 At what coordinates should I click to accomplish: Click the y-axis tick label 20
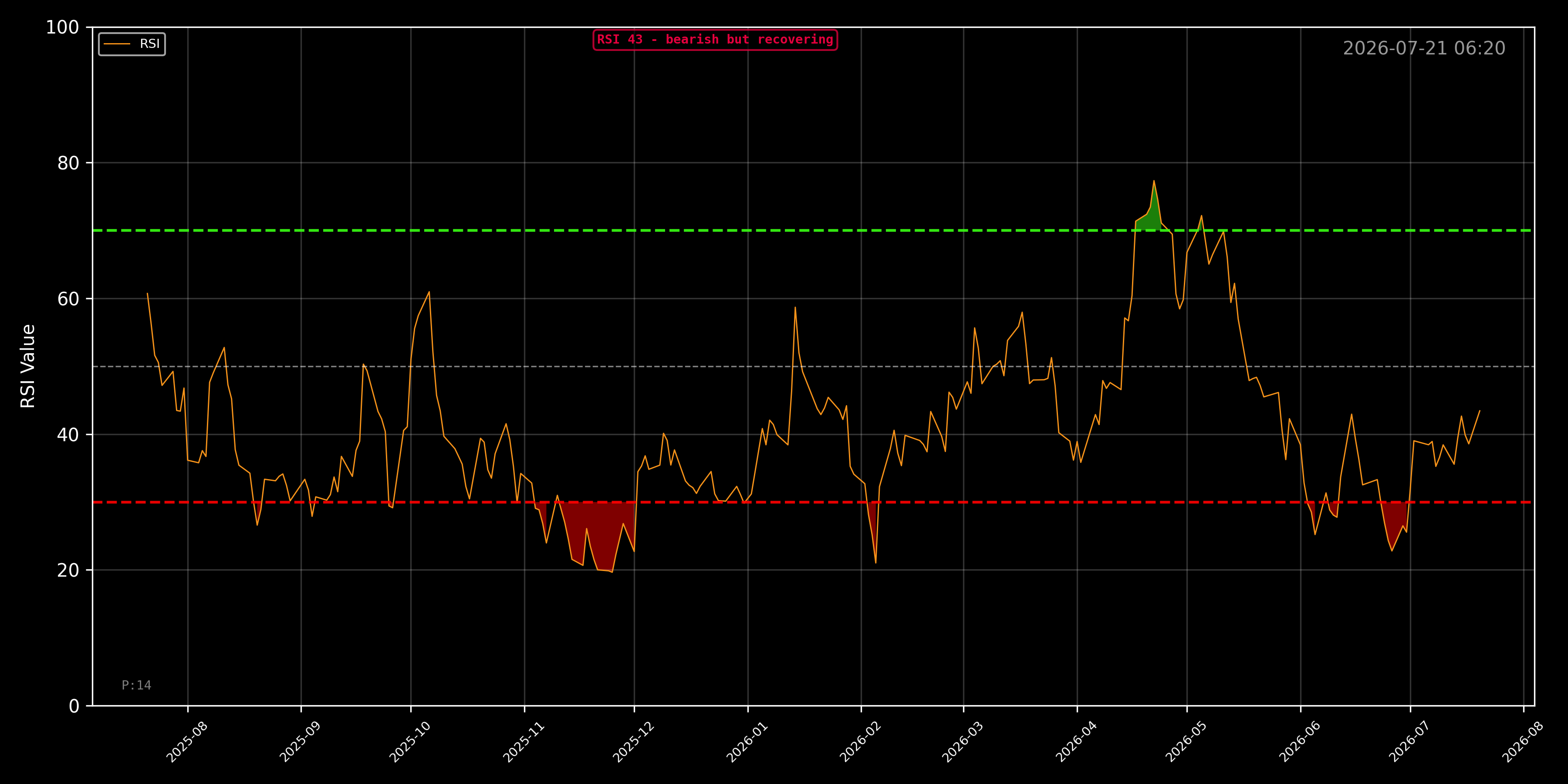pos(68,570)
